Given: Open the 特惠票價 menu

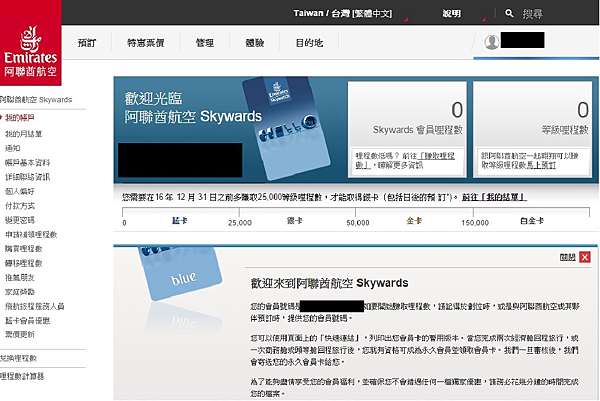Looking at the screenshot, I should (145, 42).
